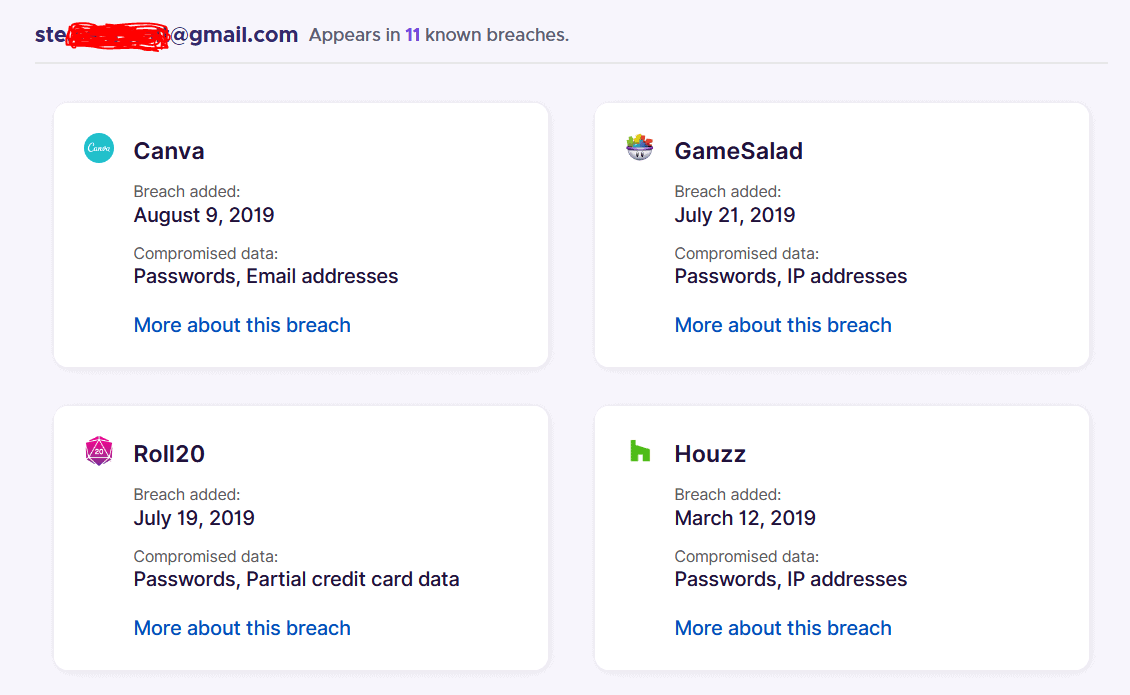Click the March 12, 2019 breach date
The width and height of the screenshot is (1130, 695).
745,518
